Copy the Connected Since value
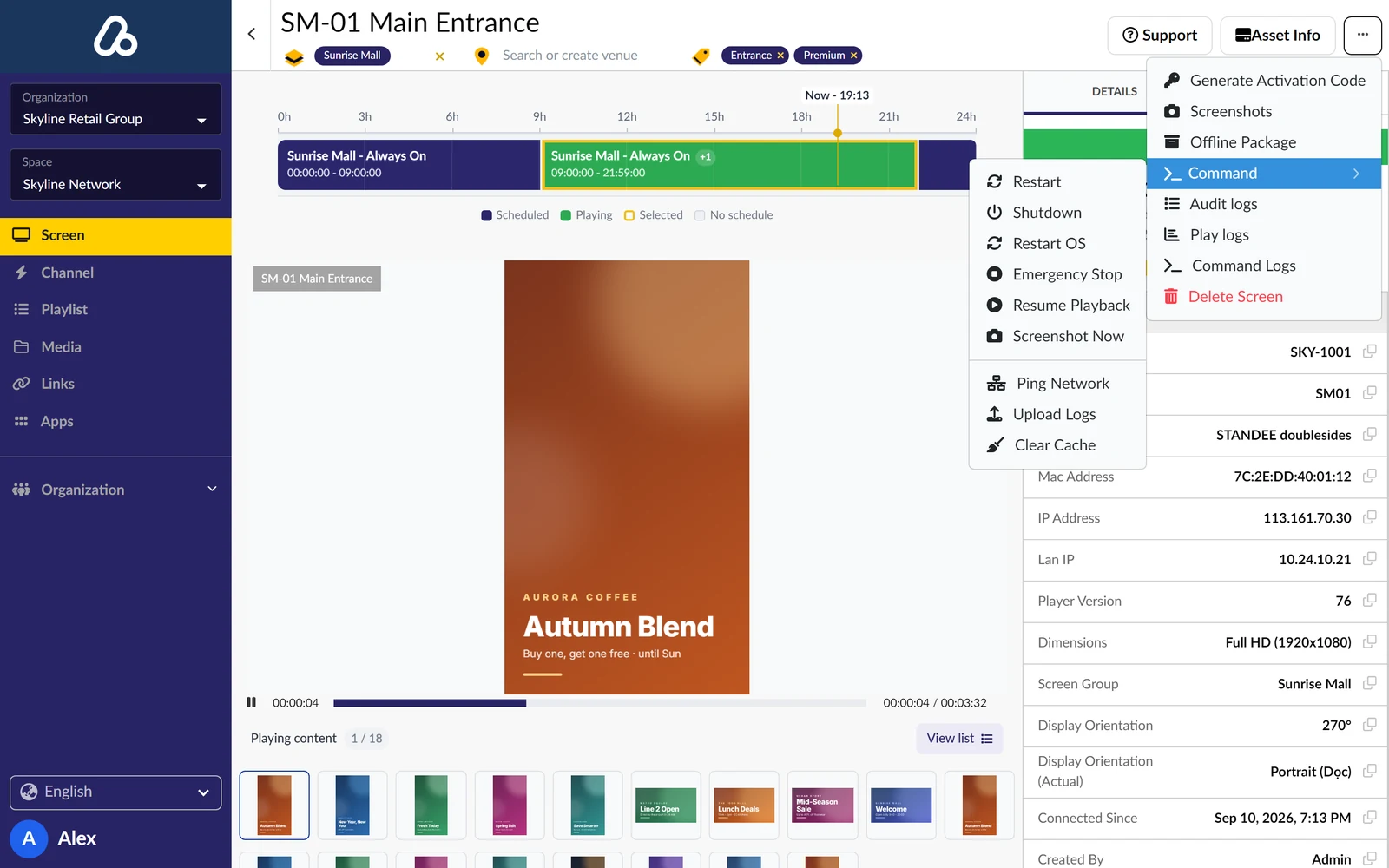 pyautogui.click(x=1369, y=818)
